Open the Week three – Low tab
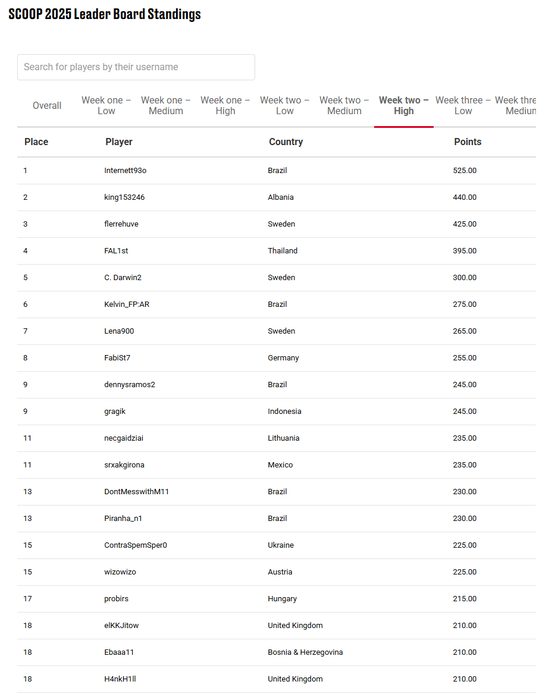The height and width of the screenshot is (700, 552). coord(463,106)
